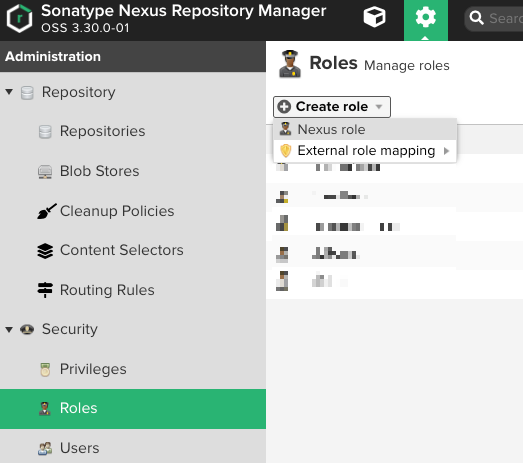Choose External role mapping menu item
523x463 pixels.
[365, 151]
